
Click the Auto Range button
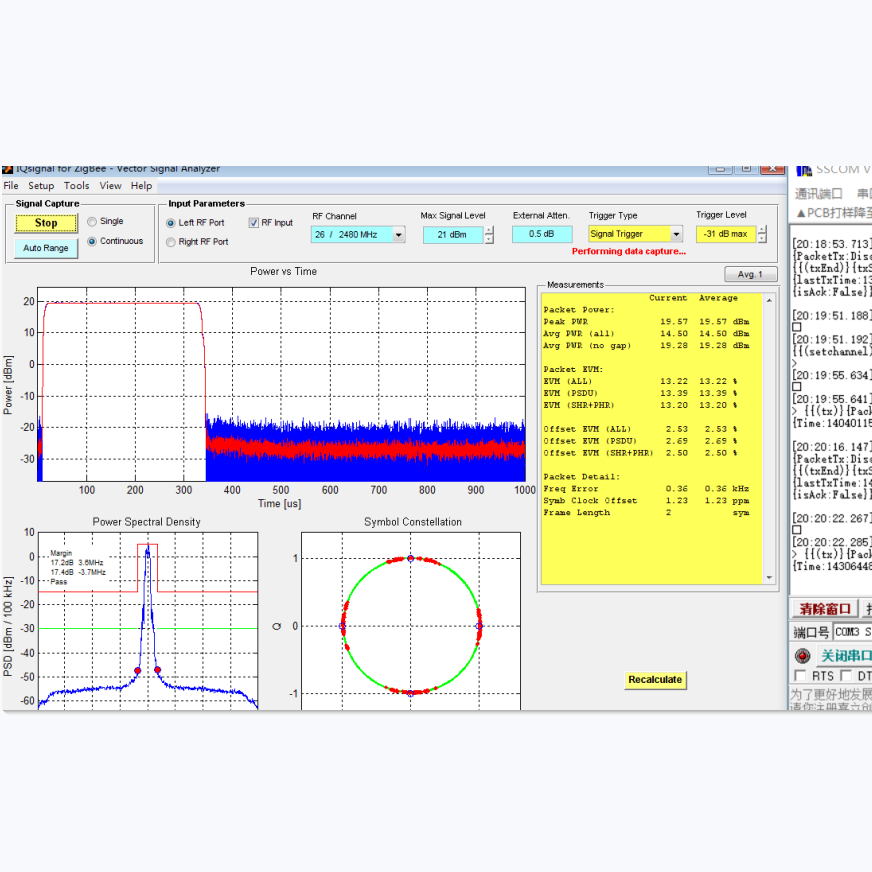tap(46, 248)
